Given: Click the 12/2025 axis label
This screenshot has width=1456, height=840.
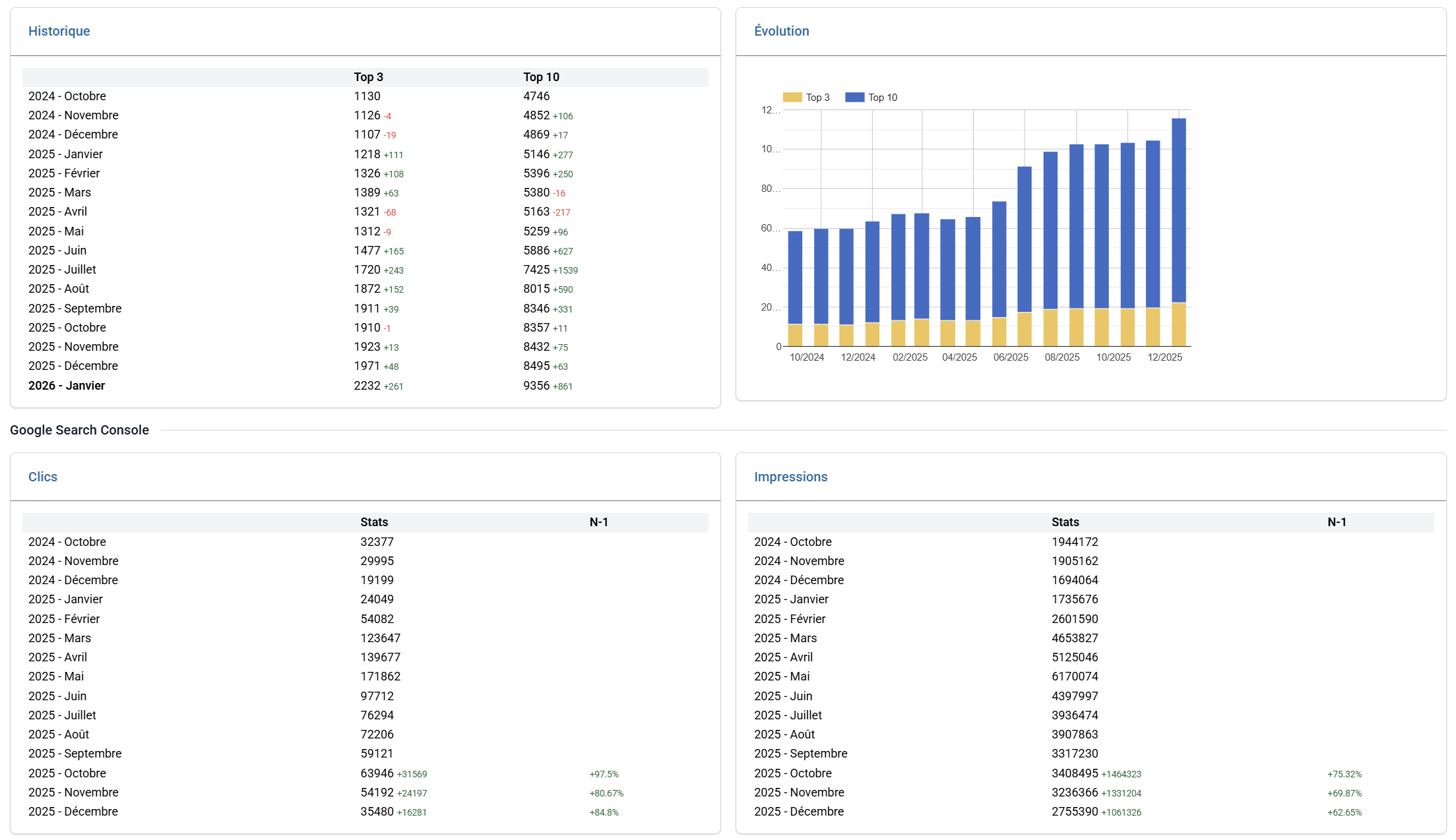Looking at the screenshot, I should click(1164, 357).
